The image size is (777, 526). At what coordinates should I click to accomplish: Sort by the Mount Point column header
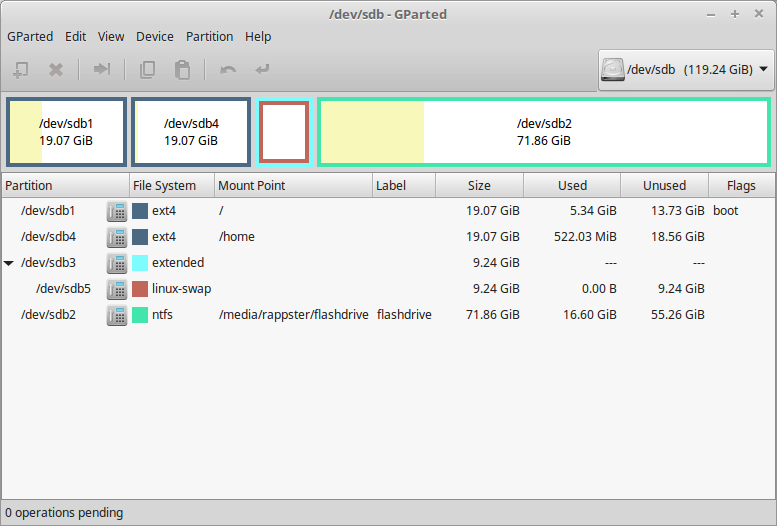tap(293, 185)
